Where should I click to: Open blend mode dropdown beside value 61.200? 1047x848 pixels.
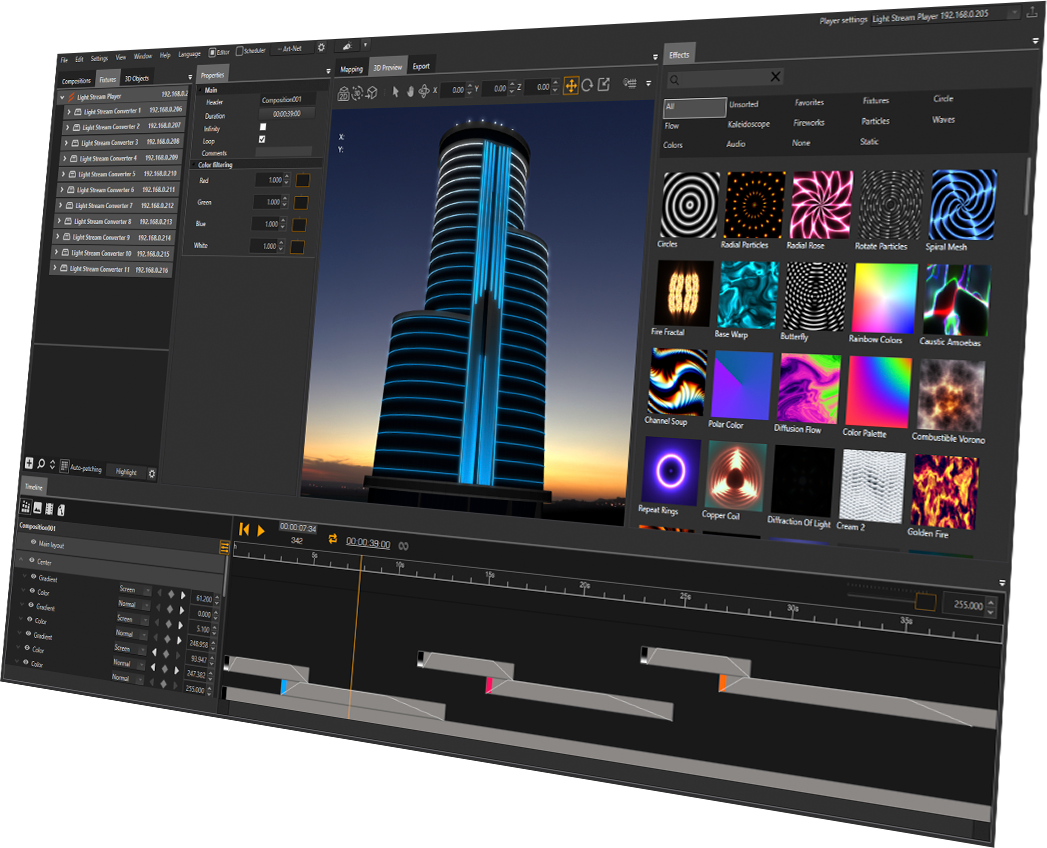[x=136, y=590]
